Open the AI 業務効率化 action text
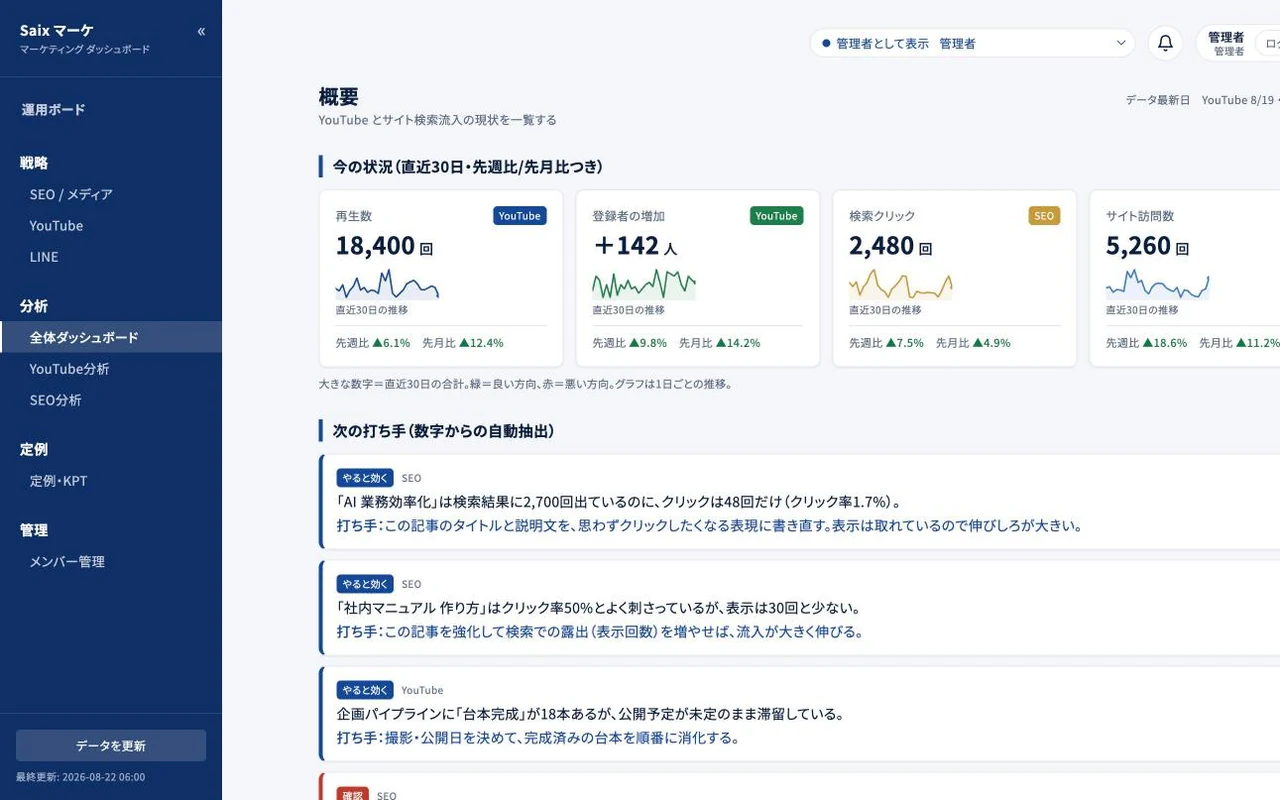The image size is (1280, 800). [x=710, y=526]
